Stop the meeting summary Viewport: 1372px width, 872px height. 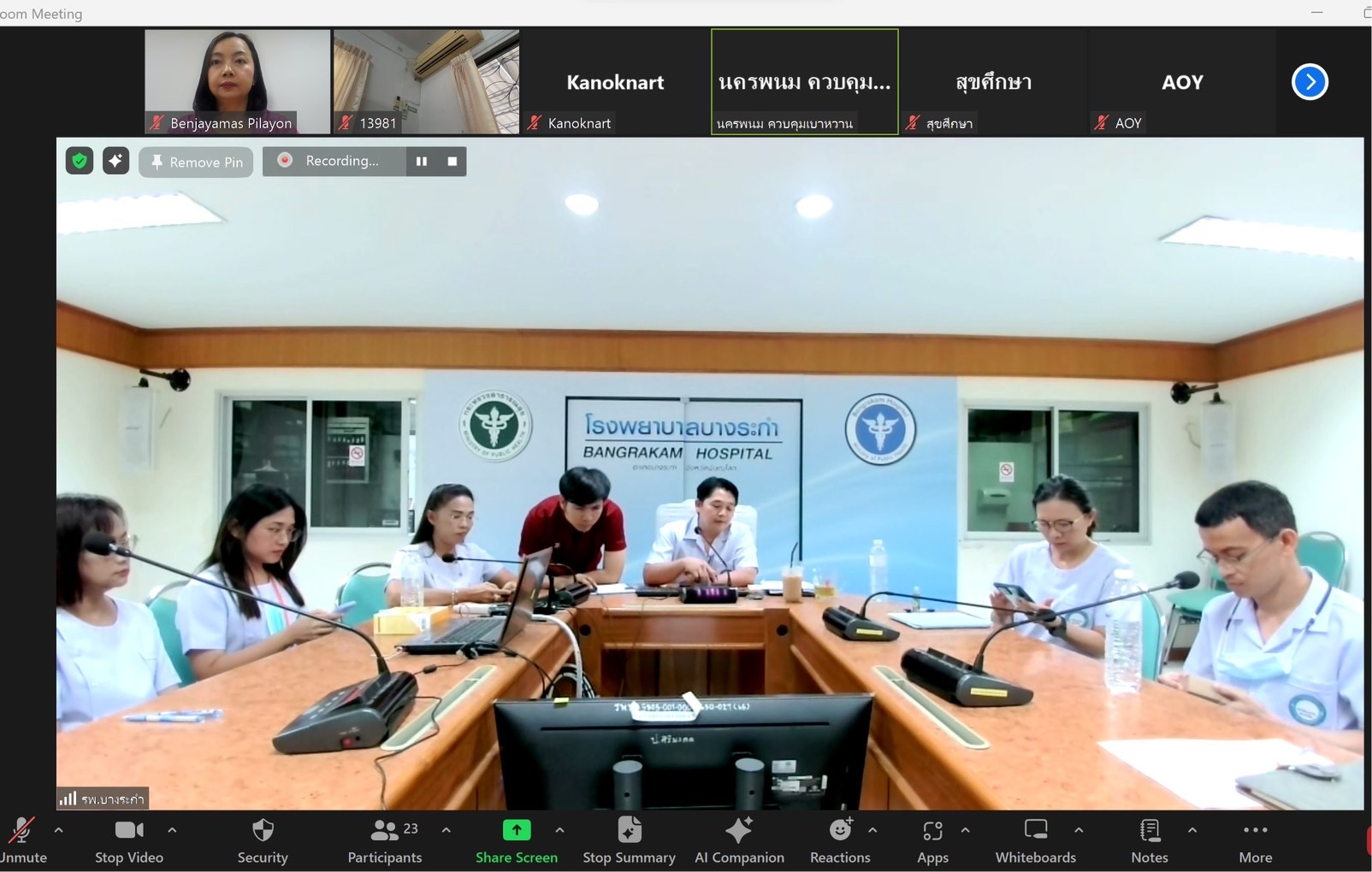click(x=629, y=840)
